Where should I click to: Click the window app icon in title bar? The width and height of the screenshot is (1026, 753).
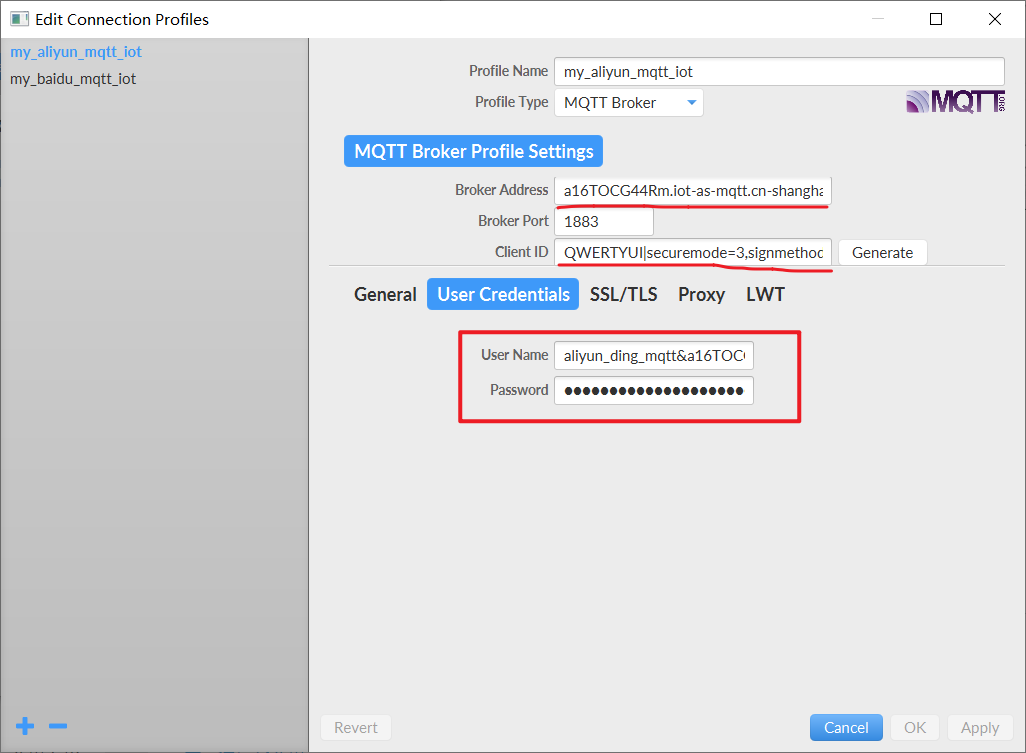[x=19, y=19]
